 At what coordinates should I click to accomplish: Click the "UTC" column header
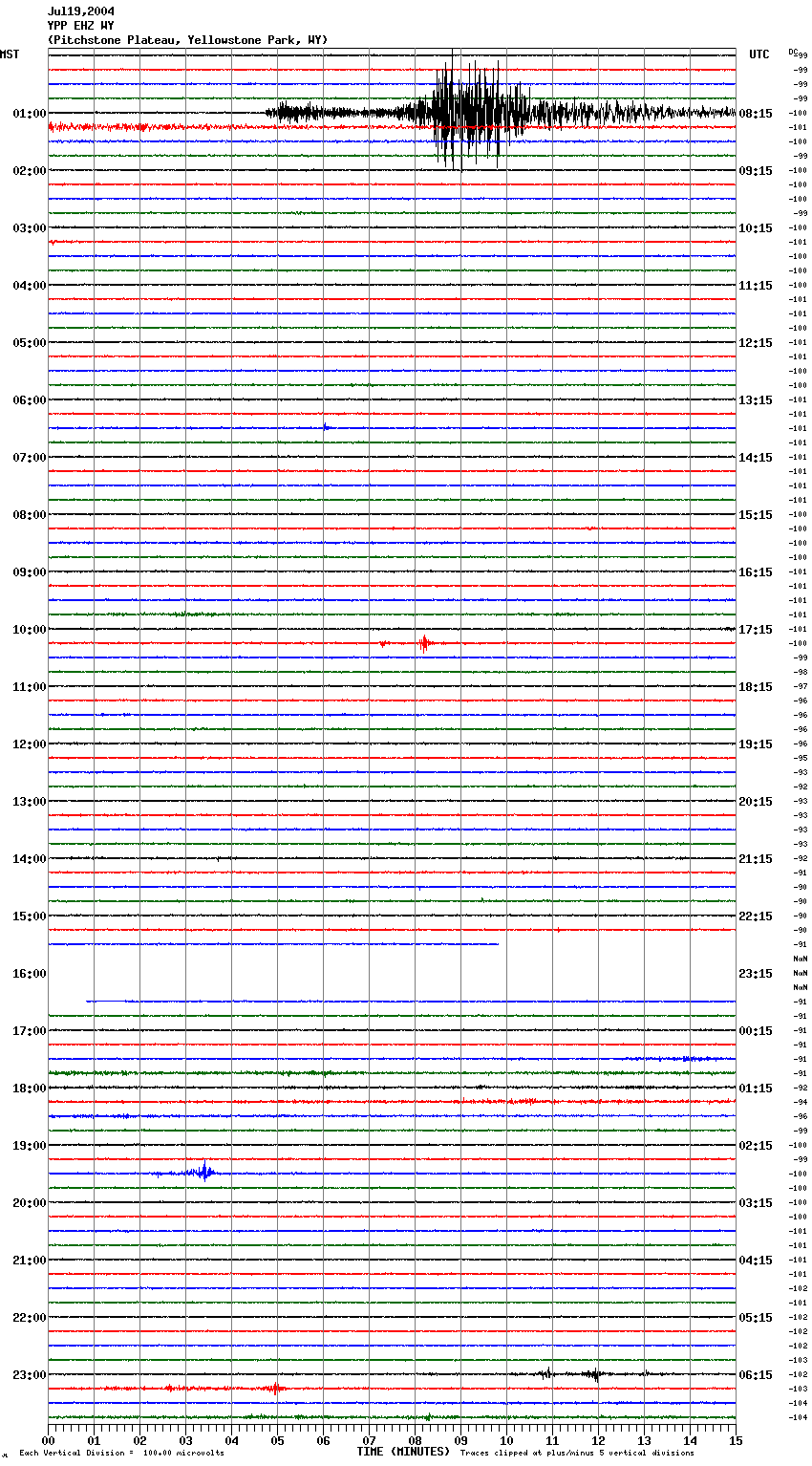759,54
